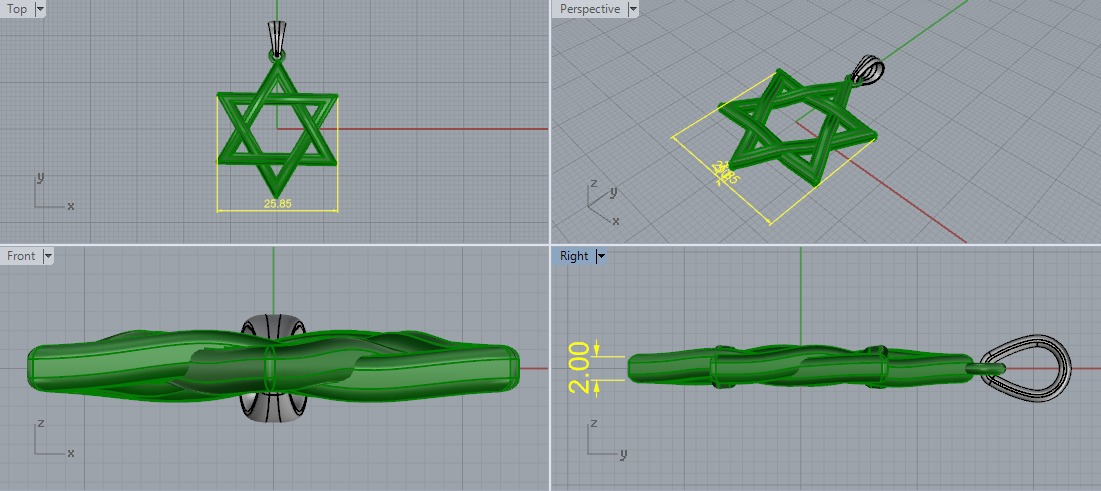Activate the Perspective viewport title label

pos(590,9)
